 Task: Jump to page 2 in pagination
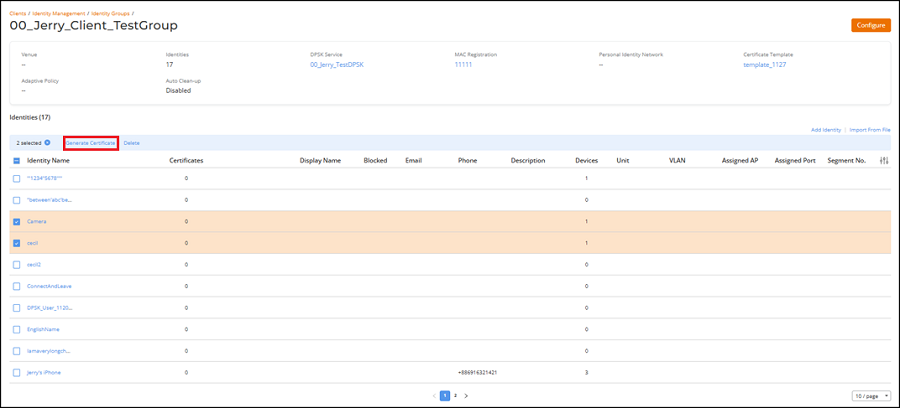pos(455,396)
